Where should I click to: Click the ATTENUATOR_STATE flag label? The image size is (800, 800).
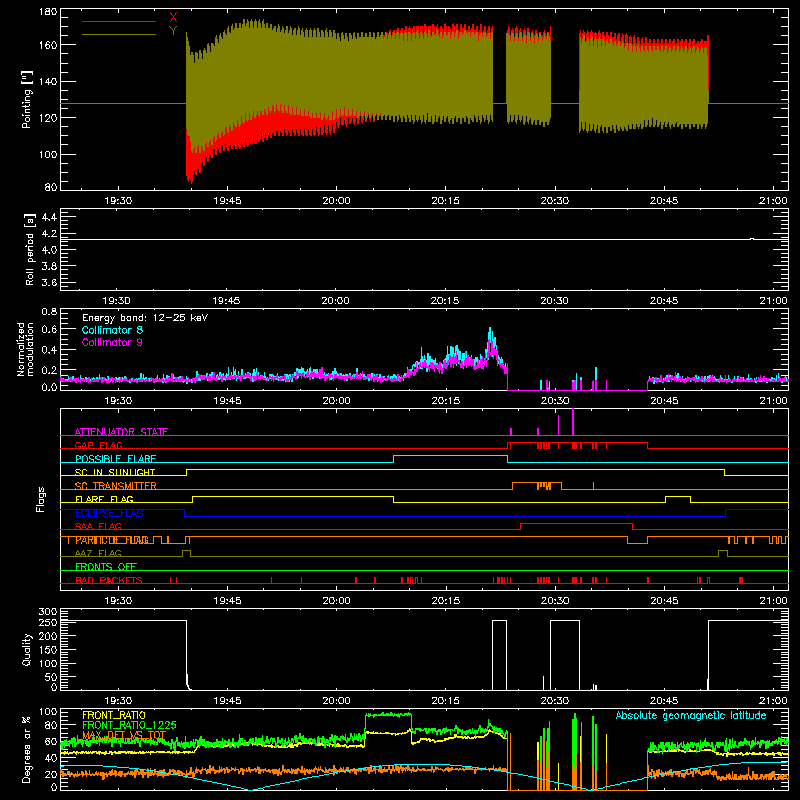coord(121,432)
